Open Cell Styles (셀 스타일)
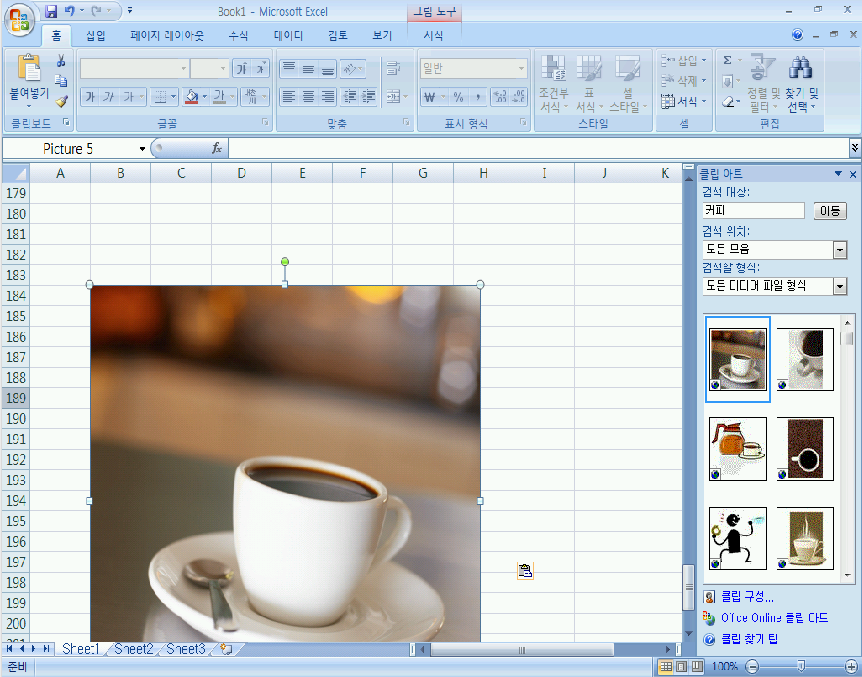The height and width of the screenshot is (677, 862). tap(628, 84)
